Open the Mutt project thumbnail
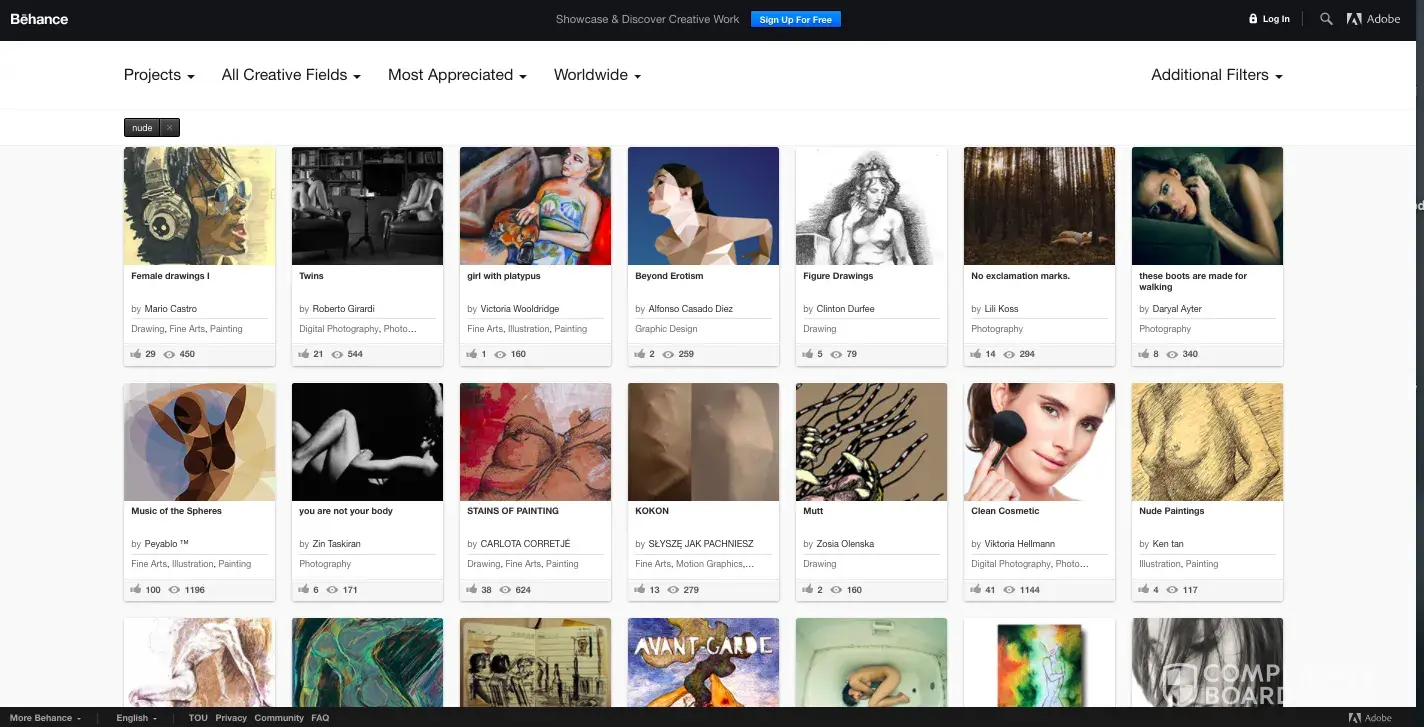 [x=871, y=441]
